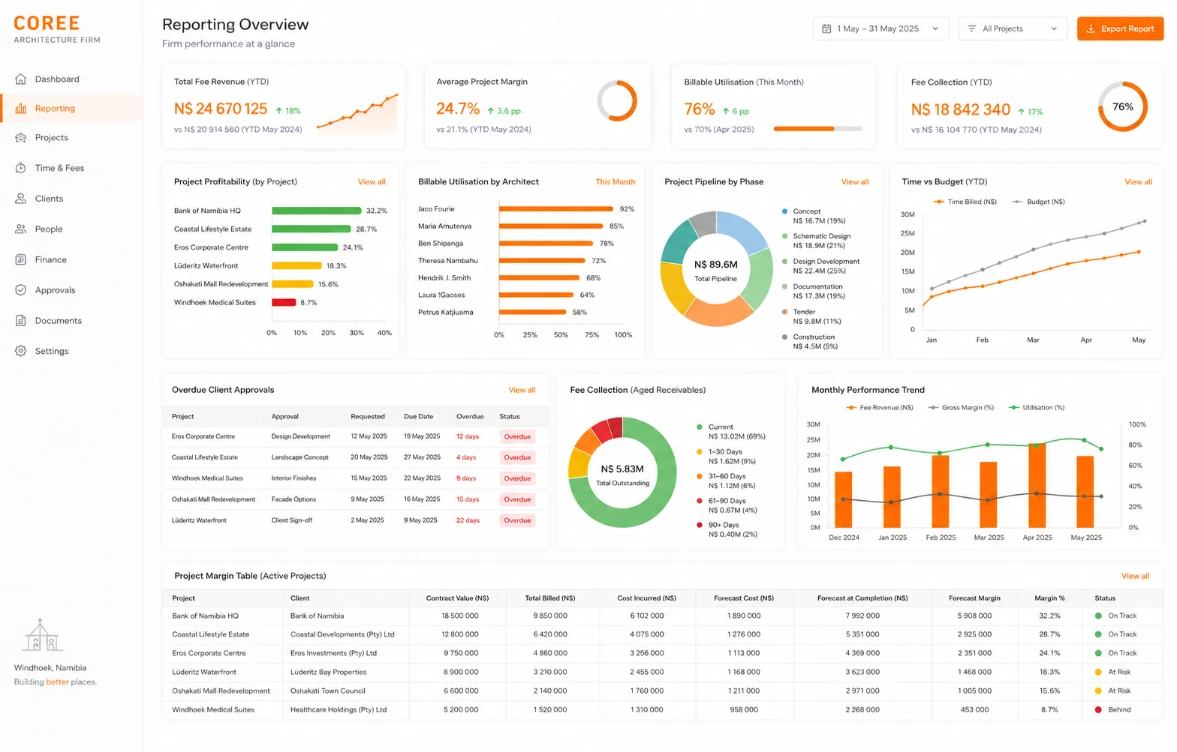Click the Documents file icon
The height and width of the screenshot is (752, 1177).
(21, 320)
